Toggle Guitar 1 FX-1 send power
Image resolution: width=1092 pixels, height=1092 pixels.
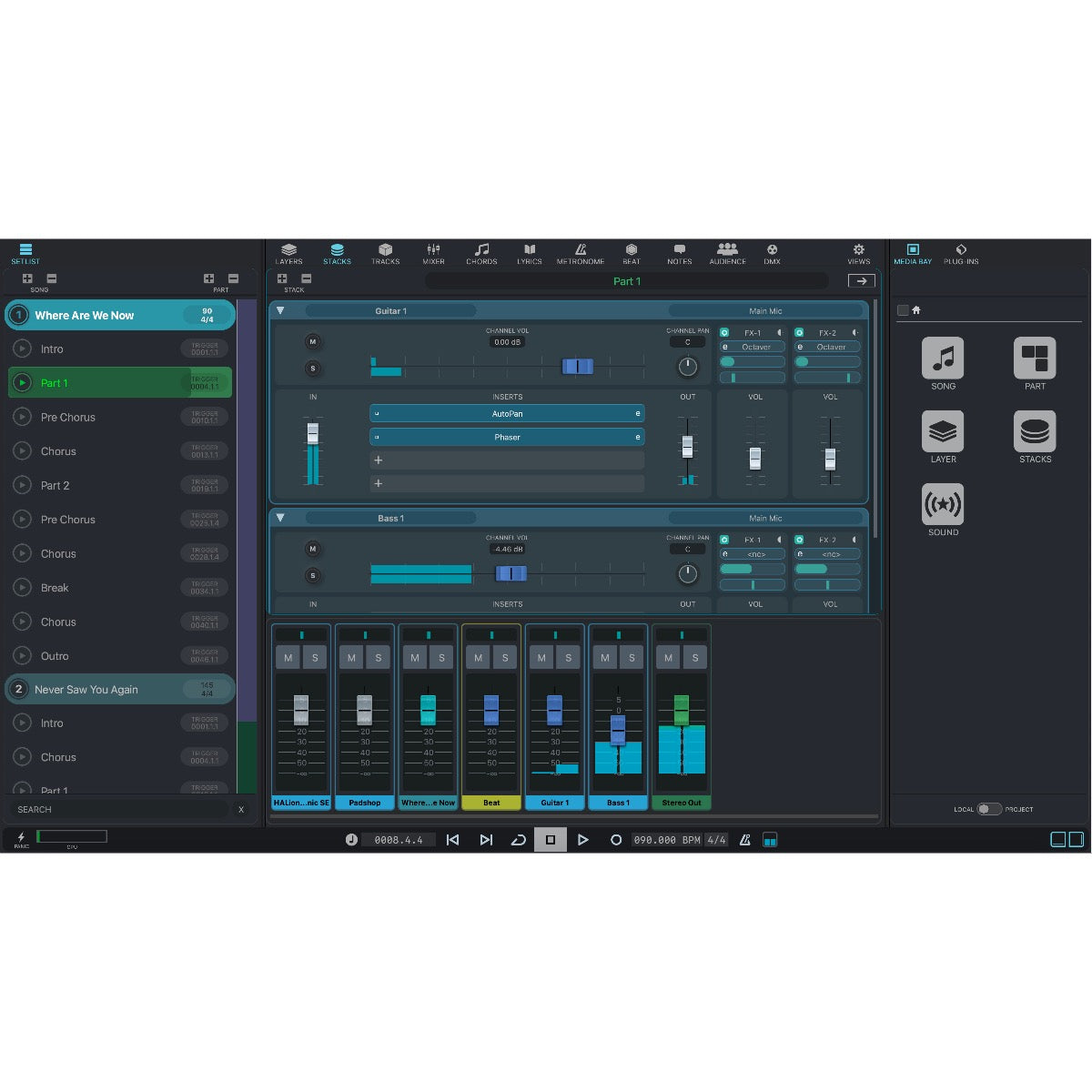(x=724, y=333)
